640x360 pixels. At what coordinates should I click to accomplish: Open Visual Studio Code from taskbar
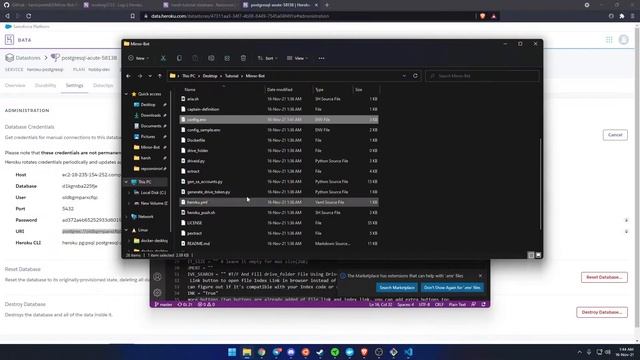[x=409, y=352]
